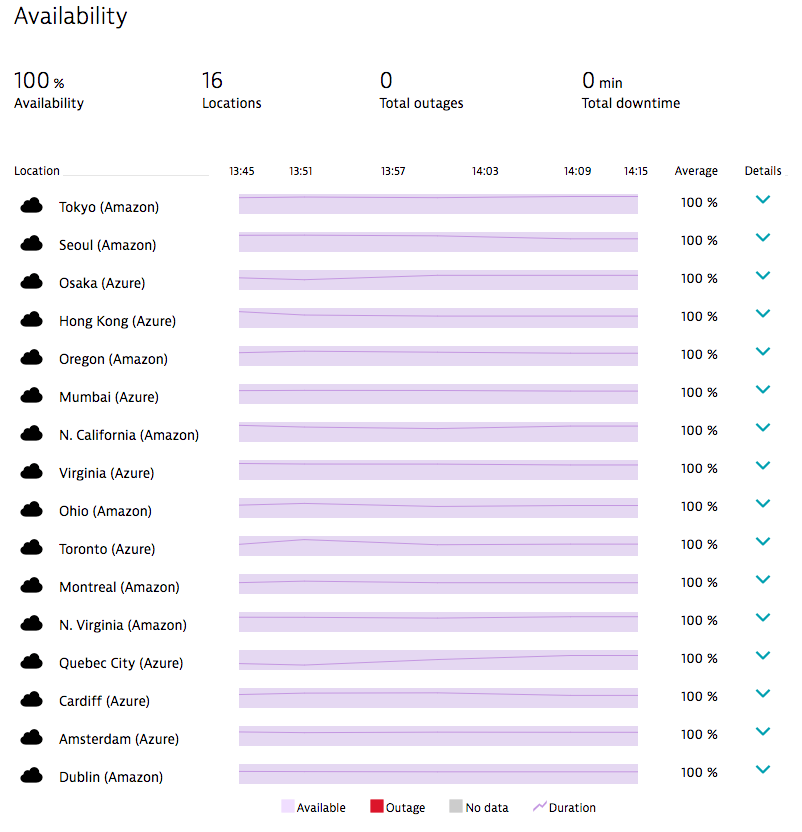
Task: Click the N. California (Amazon) location name
Action: pos(129,435)
